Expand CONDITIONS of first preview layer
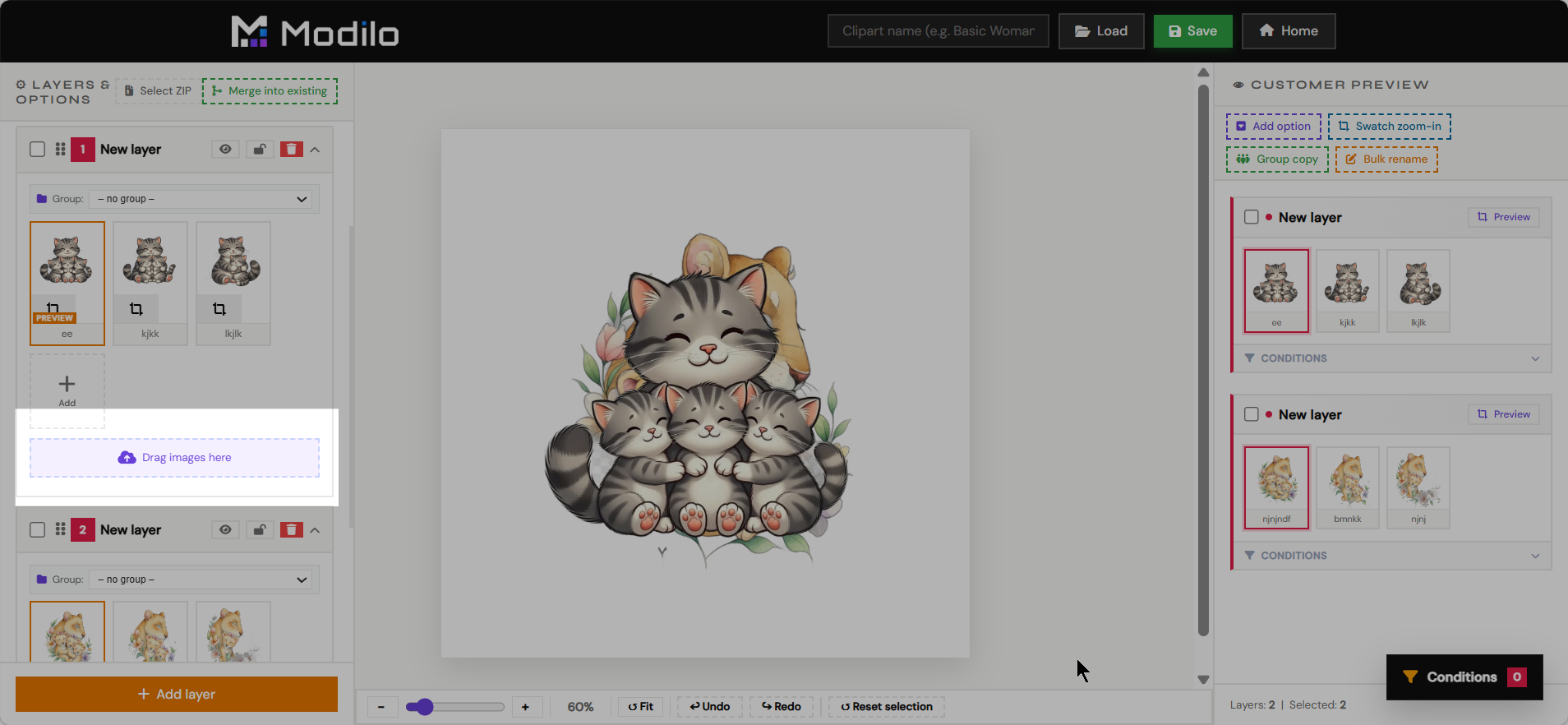 click(x=1392, y=358)
